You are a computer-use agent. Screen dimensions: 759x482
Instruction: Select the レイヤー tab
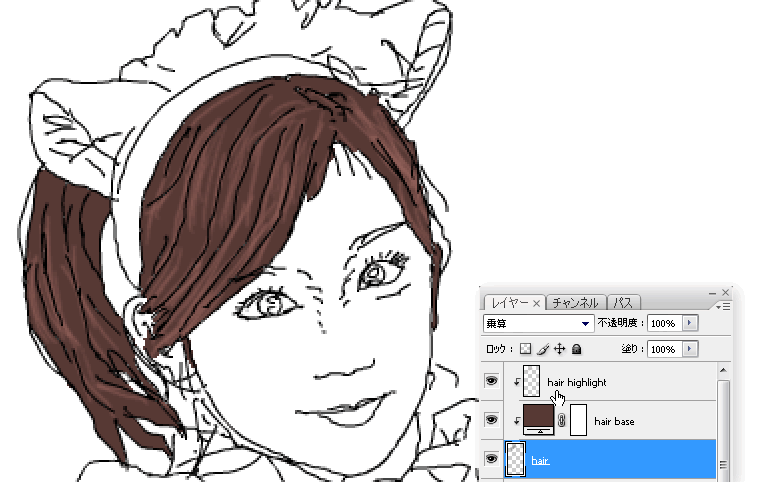pos(510,303)
